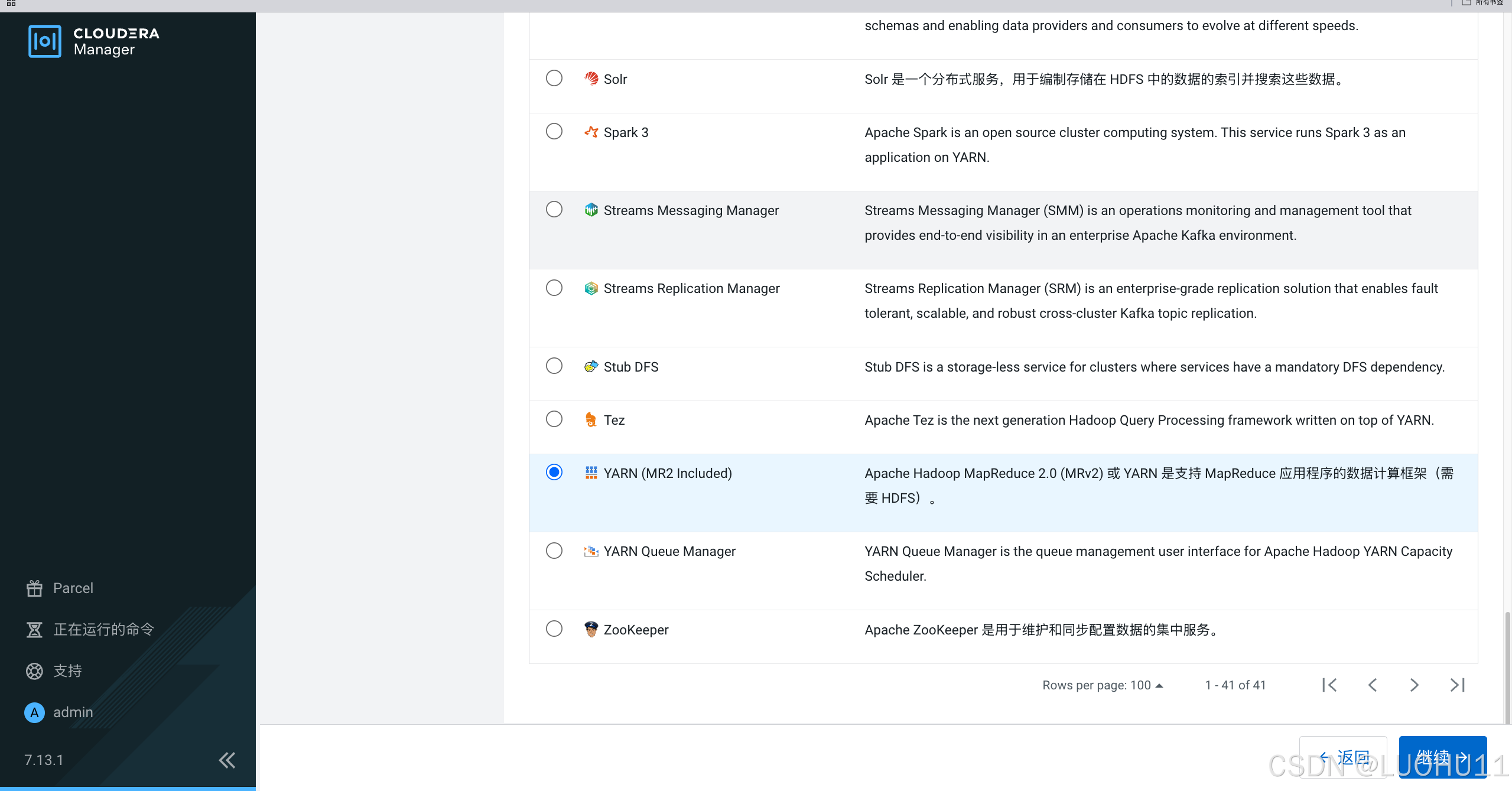
Task: Click the Cloudera Manager logo icon
Action: click(44, 41)
